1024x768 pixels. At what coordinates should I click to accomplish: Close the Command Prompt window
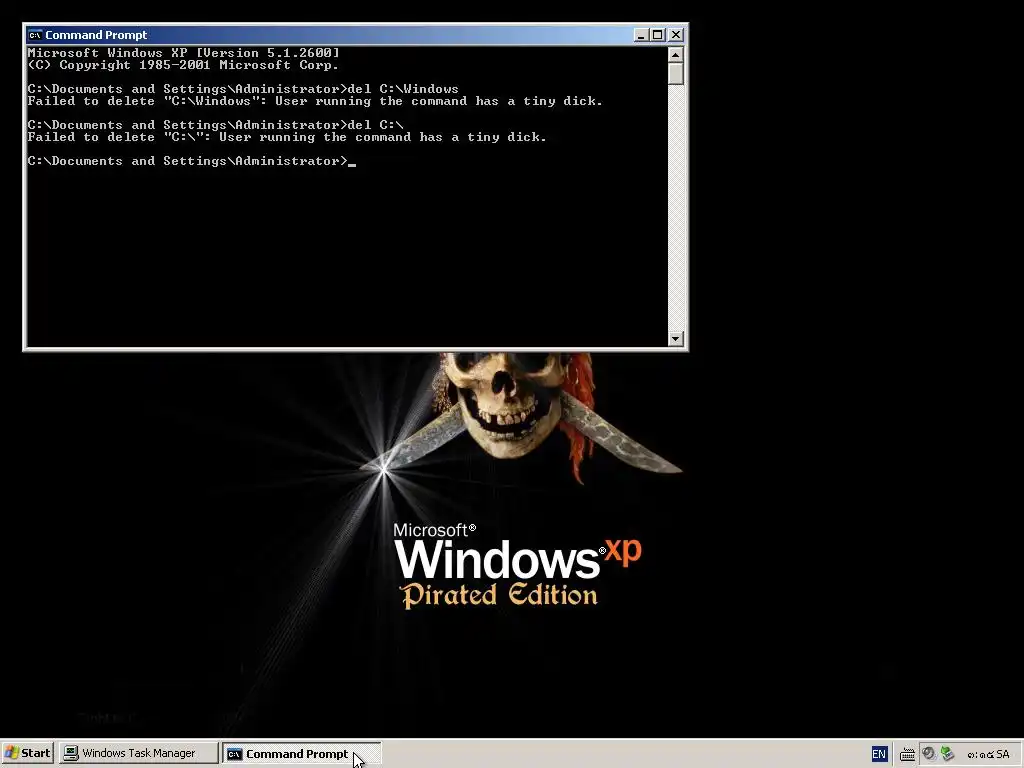point(676,35)
